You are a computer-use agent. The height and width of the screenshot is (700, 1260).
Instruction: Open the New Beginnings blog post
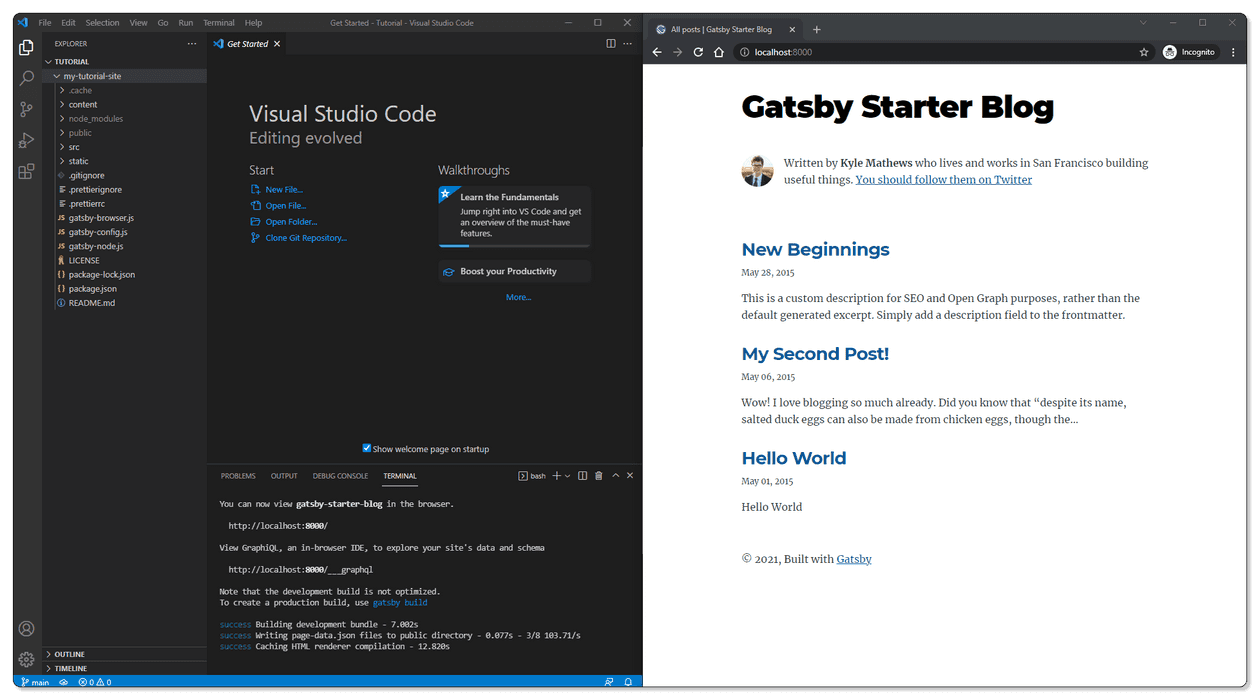click(x=815, y=249)
